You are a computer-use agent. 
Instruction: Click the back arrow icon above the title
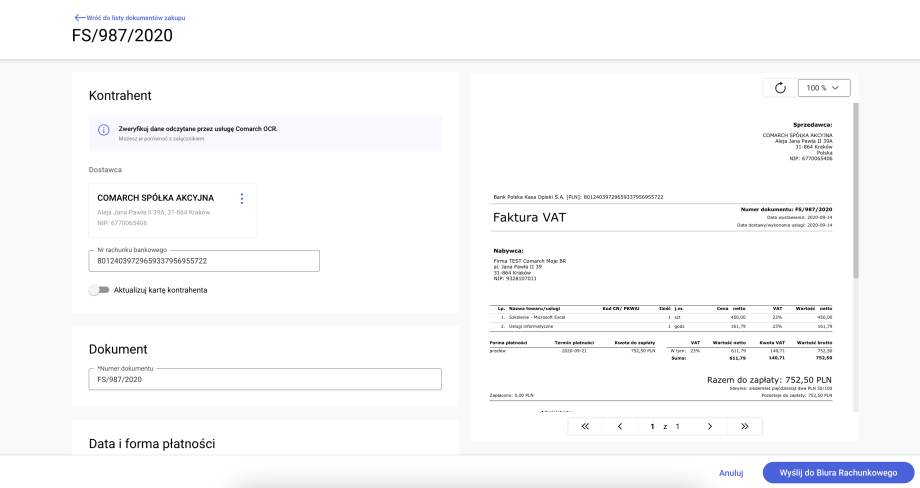pyautogui.click(x=79, y=18)
